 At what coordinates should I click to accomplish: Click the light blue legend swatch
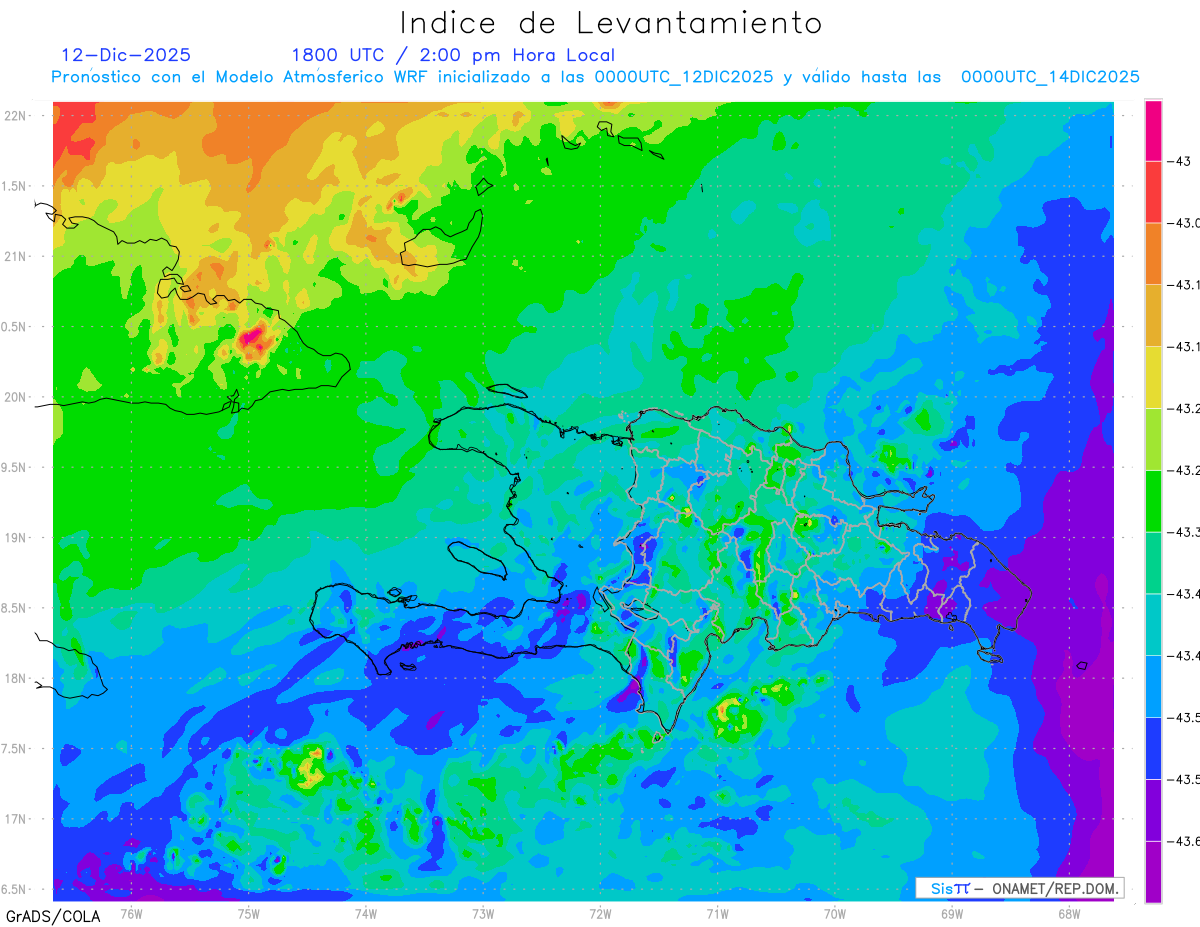click(1153, 686)
